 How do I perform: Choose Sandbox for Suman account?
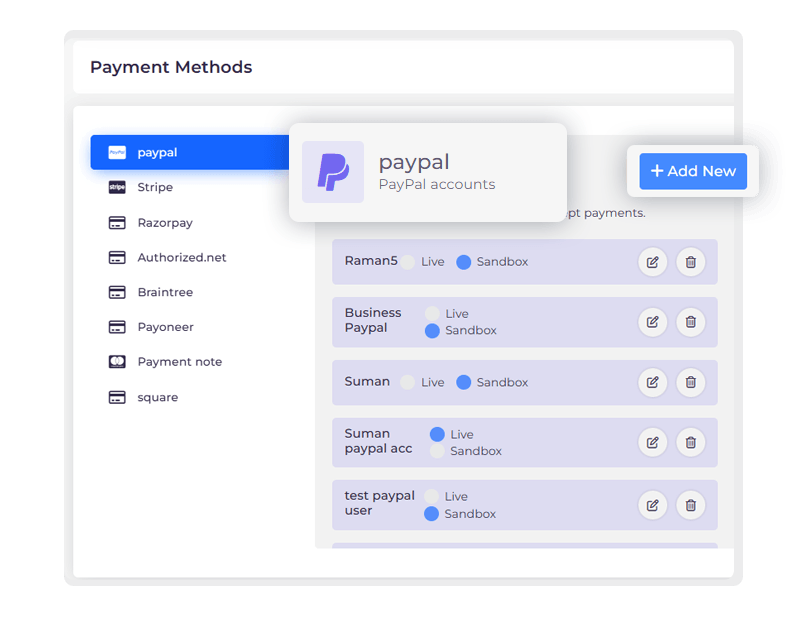(x=464, y=382)
